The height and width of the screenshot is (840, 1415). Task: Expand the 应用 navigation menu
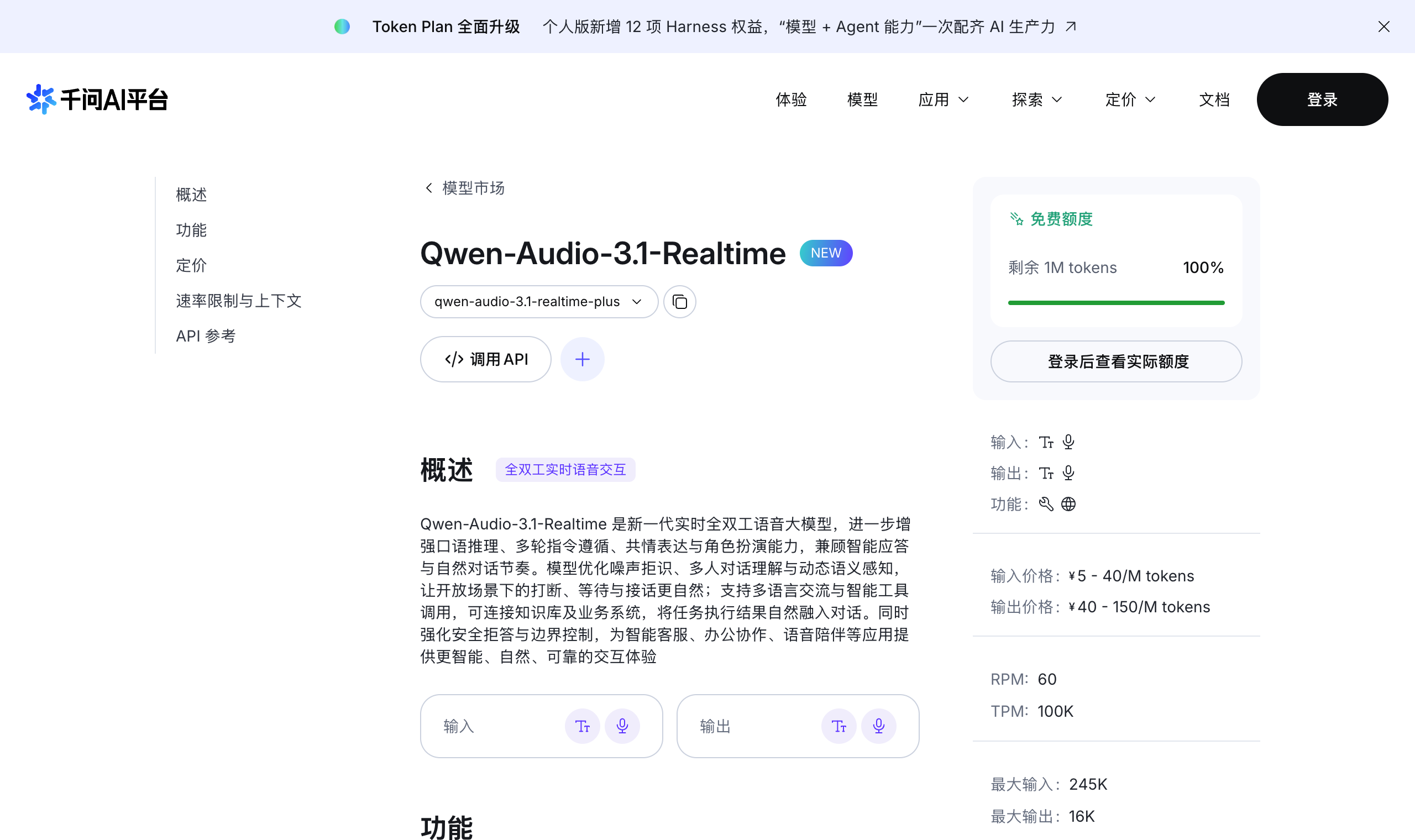tap(943, 99)
